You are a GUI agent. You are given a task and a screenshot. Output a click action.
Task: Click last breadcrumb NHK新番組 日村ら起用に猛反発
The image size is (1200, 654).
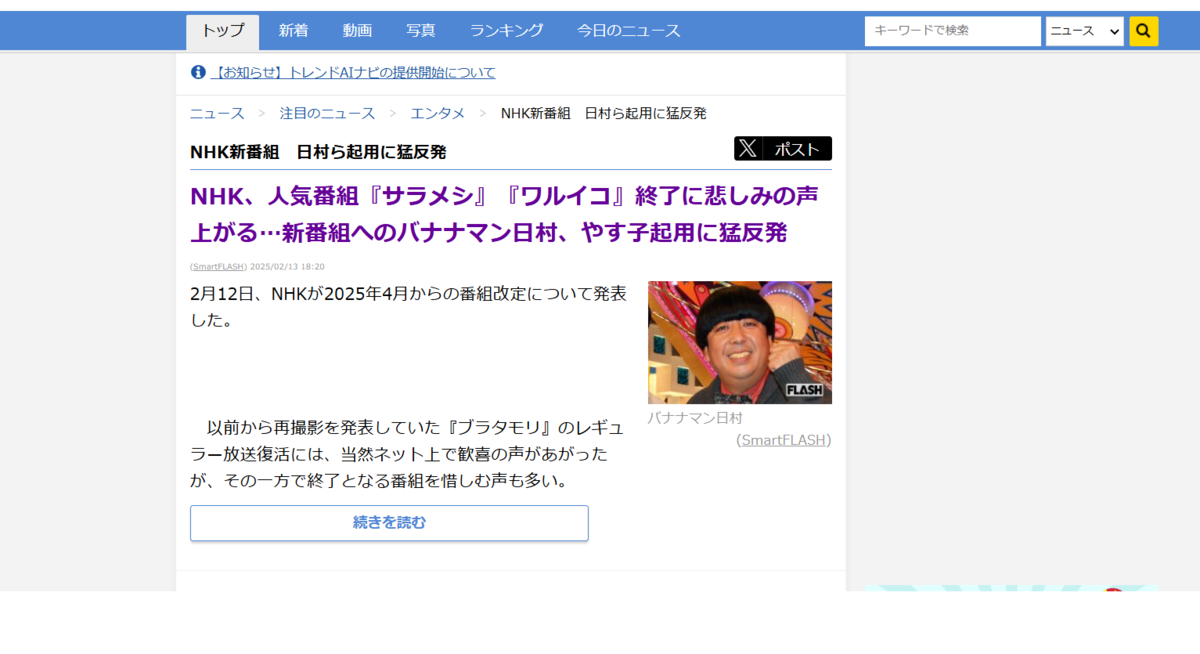604,113
